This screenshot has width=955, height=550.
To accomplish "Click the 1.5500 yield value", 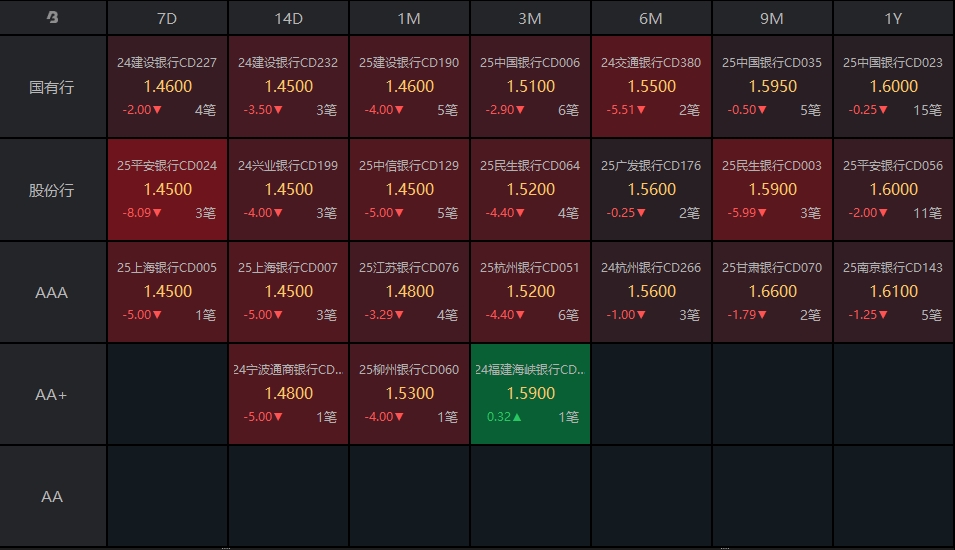I will 652,86.
